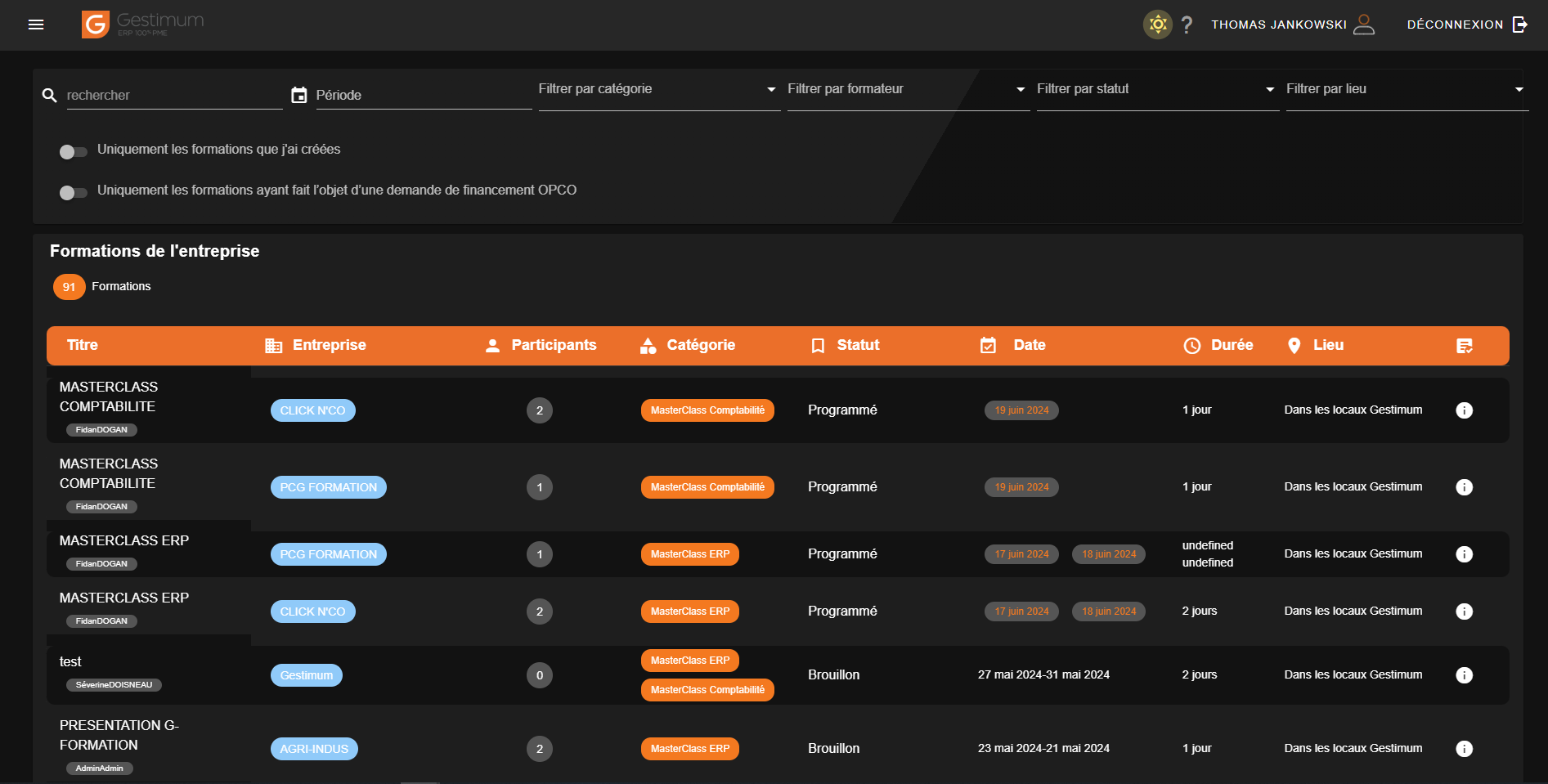This screenshot has width=1548, height=784.
Task: Click info icon for test formation row
Action: [x=1464, y=675]
